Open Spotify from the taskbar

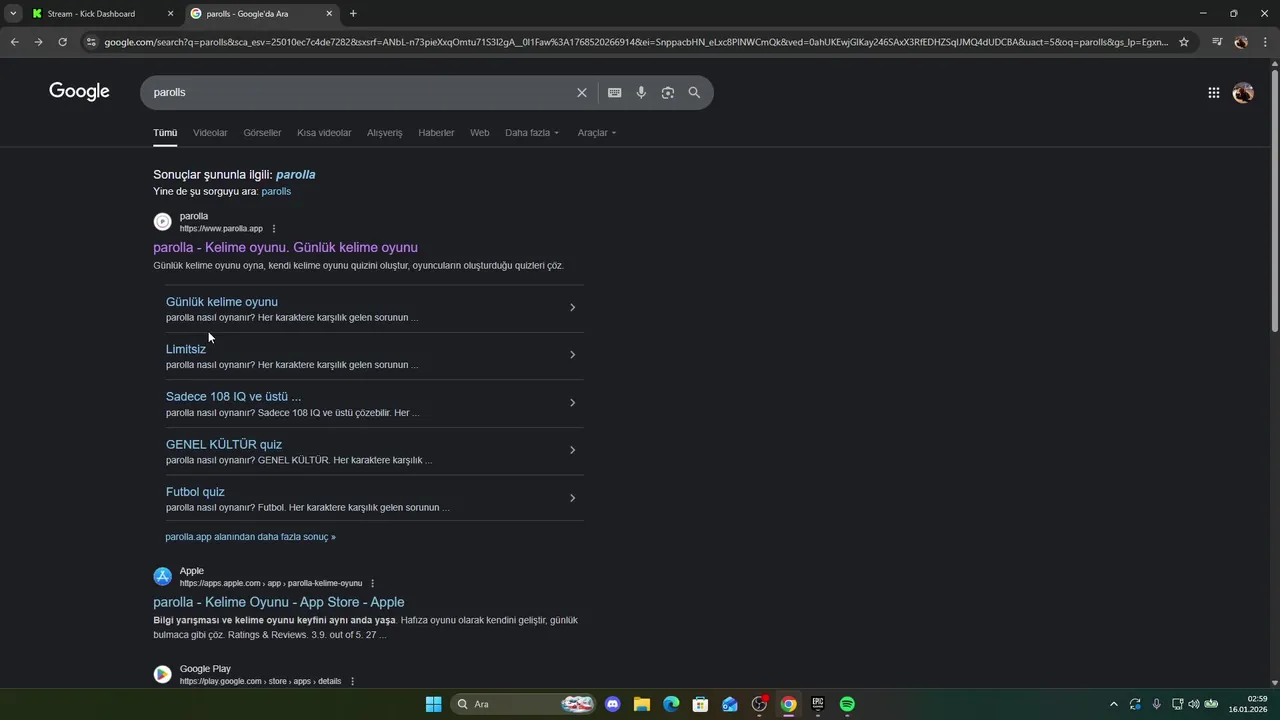(x=847, y=704)
